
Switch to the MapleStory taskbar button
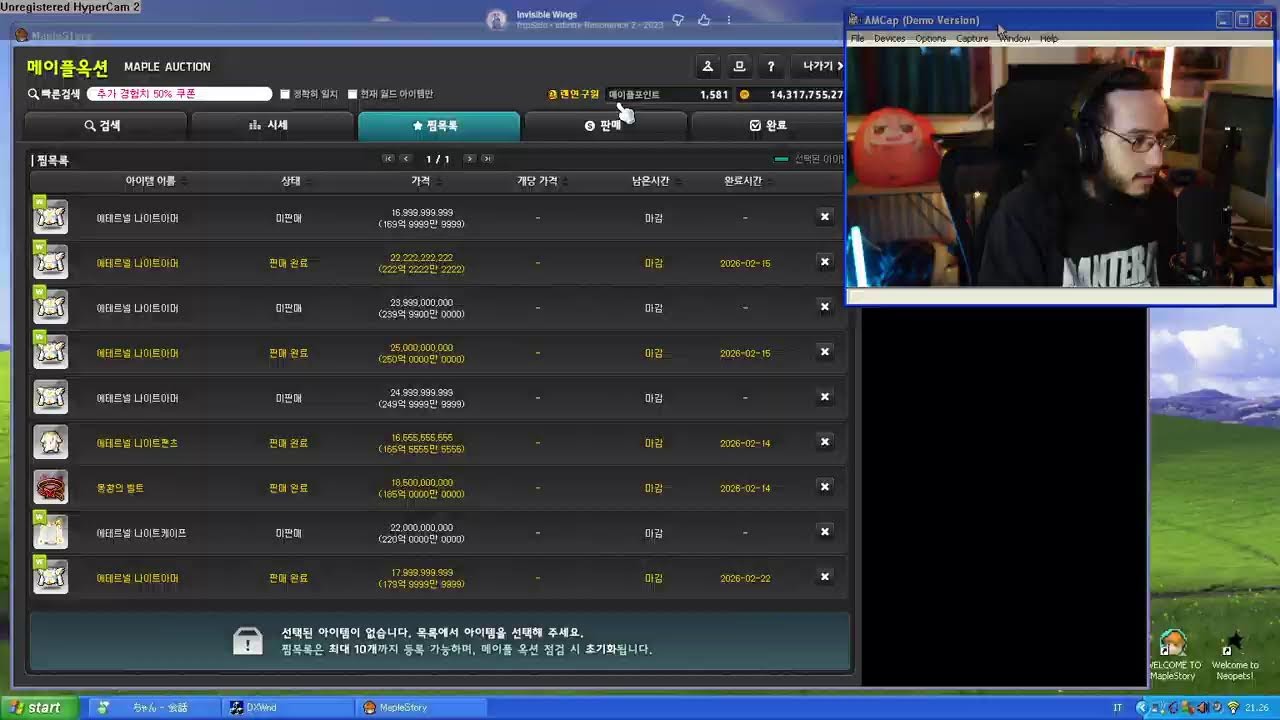click(x=420, y=707)
